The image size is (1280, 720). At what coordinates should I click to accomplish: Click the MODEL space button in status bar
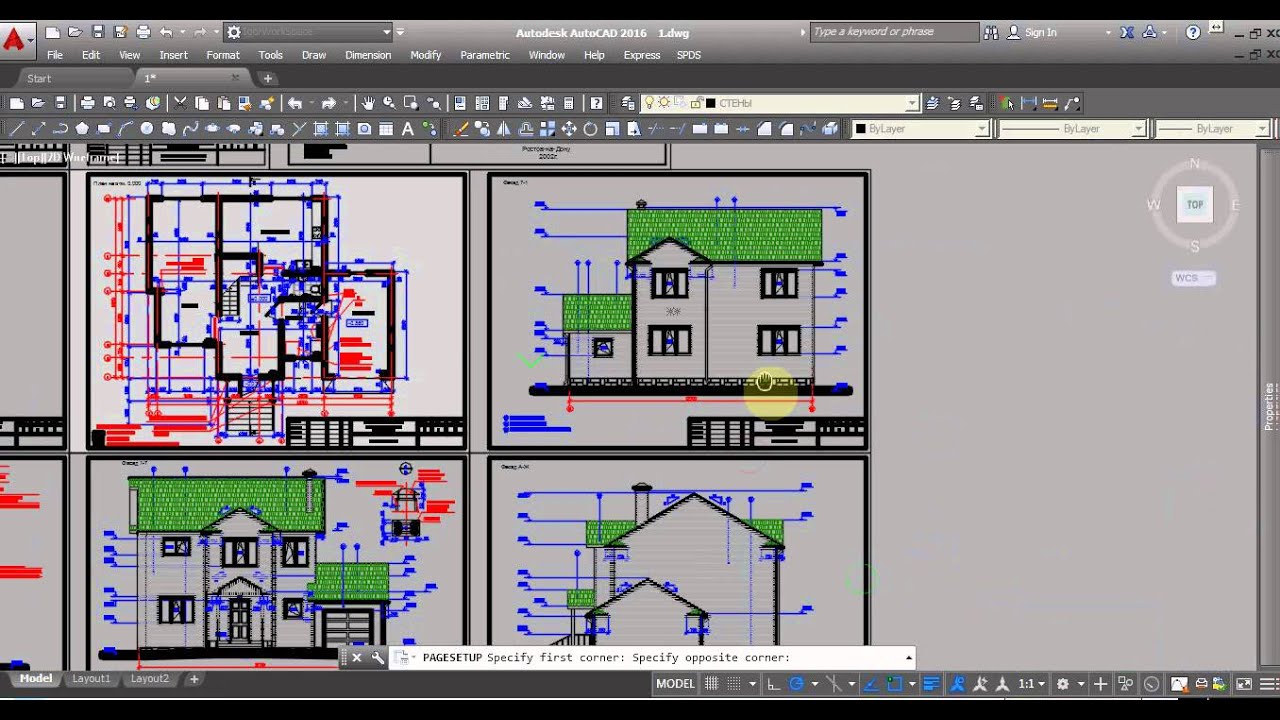(675, 684)
